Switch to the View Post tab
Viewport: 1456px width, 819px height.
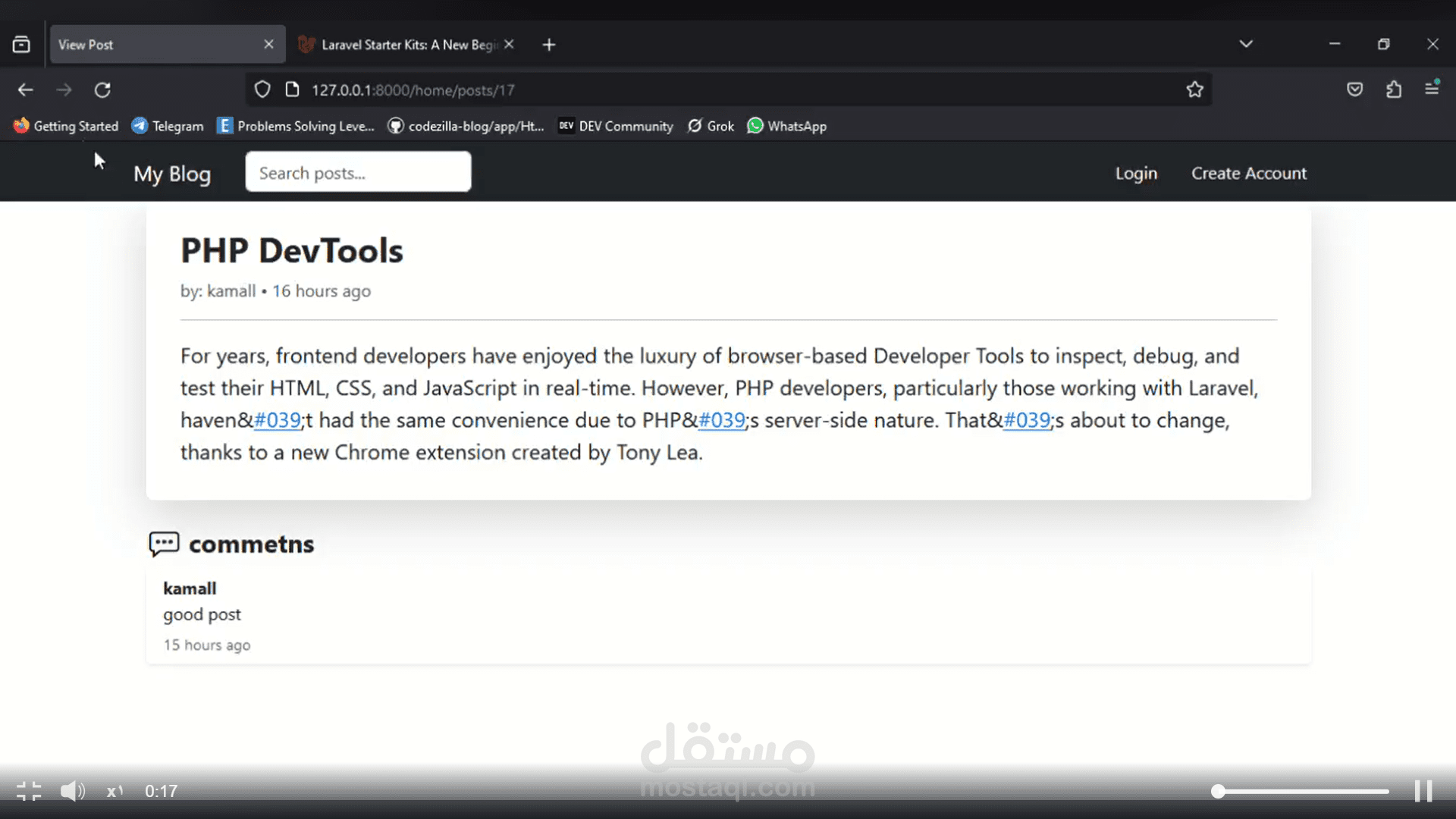click(x=168, y=45)
